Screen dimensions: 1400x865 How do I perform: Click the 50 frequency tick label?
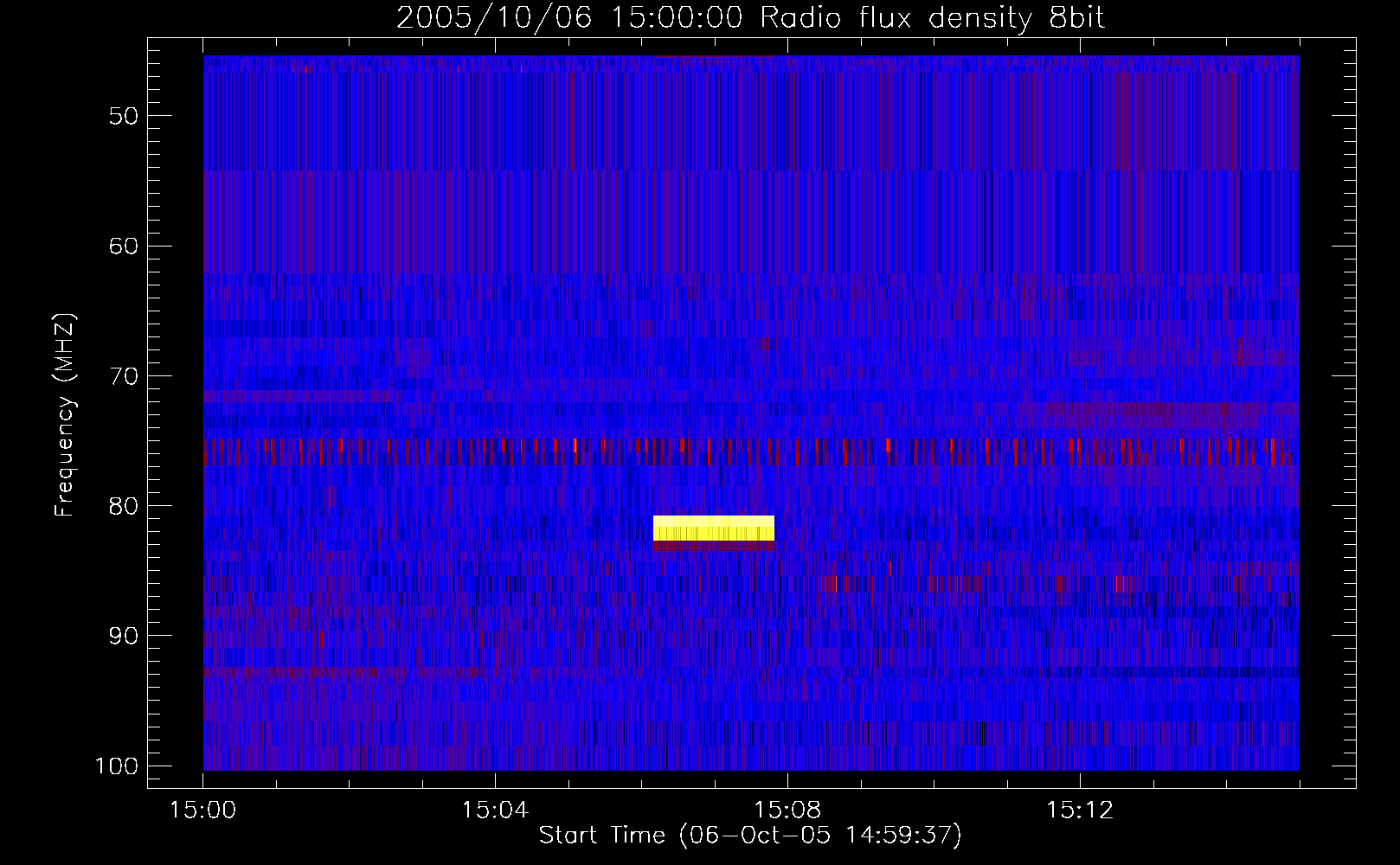tap(124, 116)
